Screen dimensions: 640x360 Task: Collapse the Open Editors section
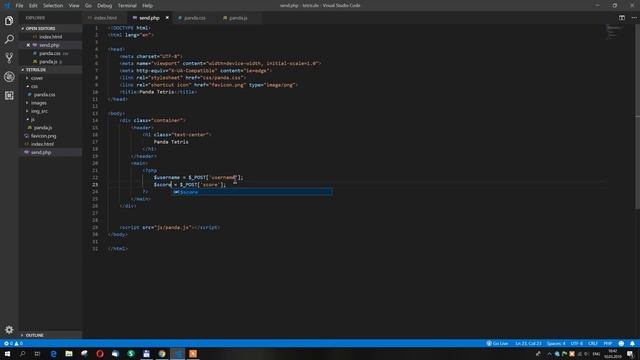click(51, 29)
